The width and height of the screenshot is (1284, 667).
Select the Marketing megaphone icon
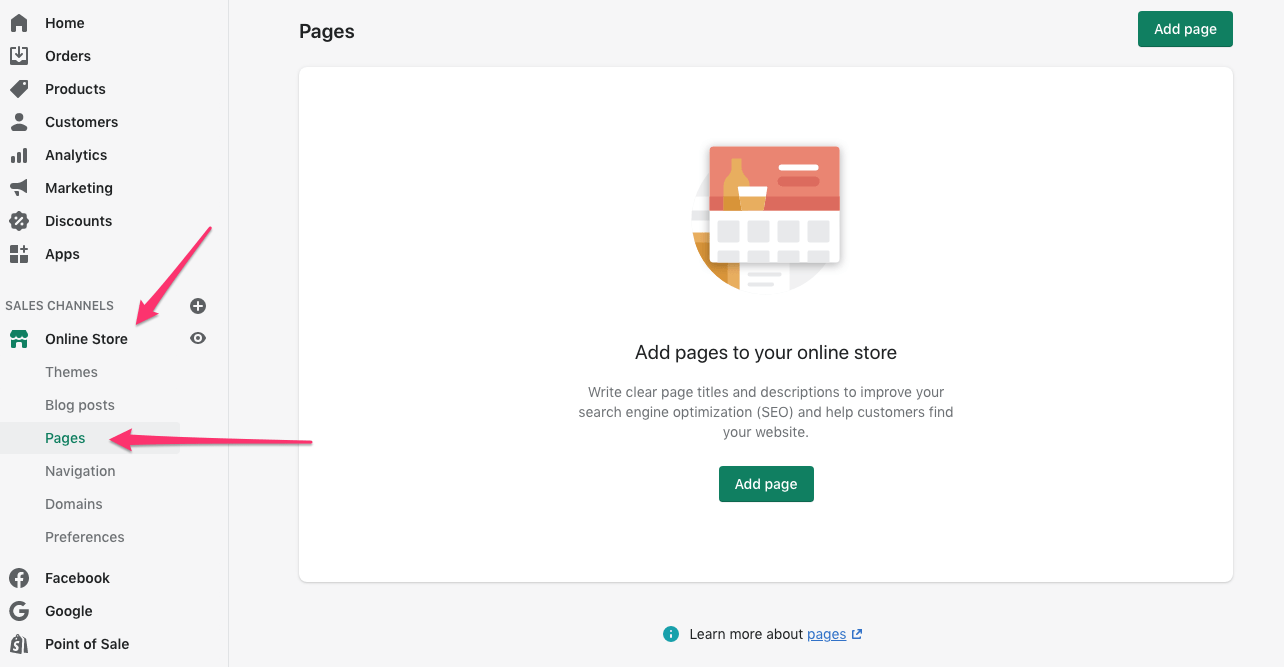tap(18, 187)
